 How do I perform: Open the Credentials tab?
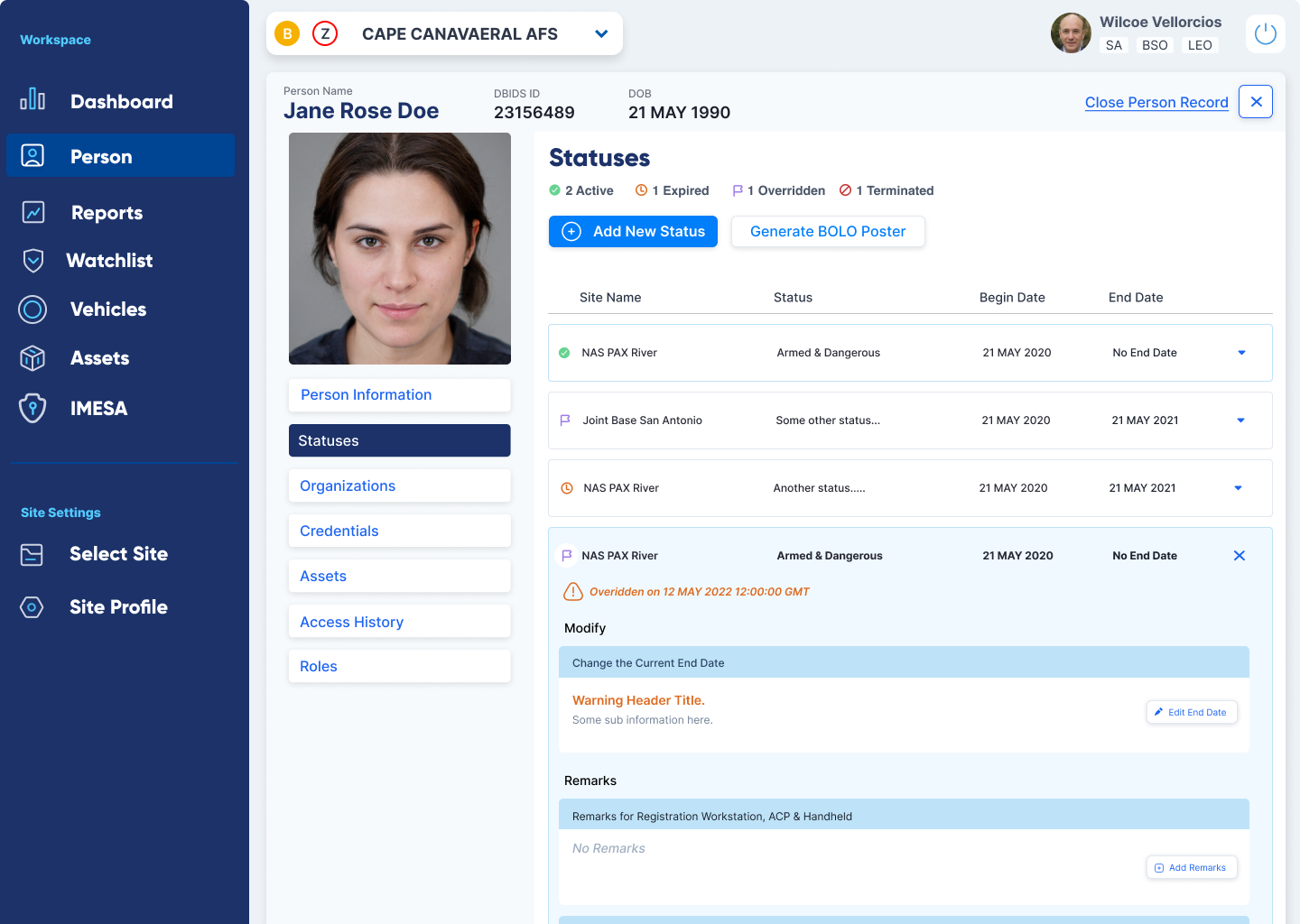coord(400,531)
